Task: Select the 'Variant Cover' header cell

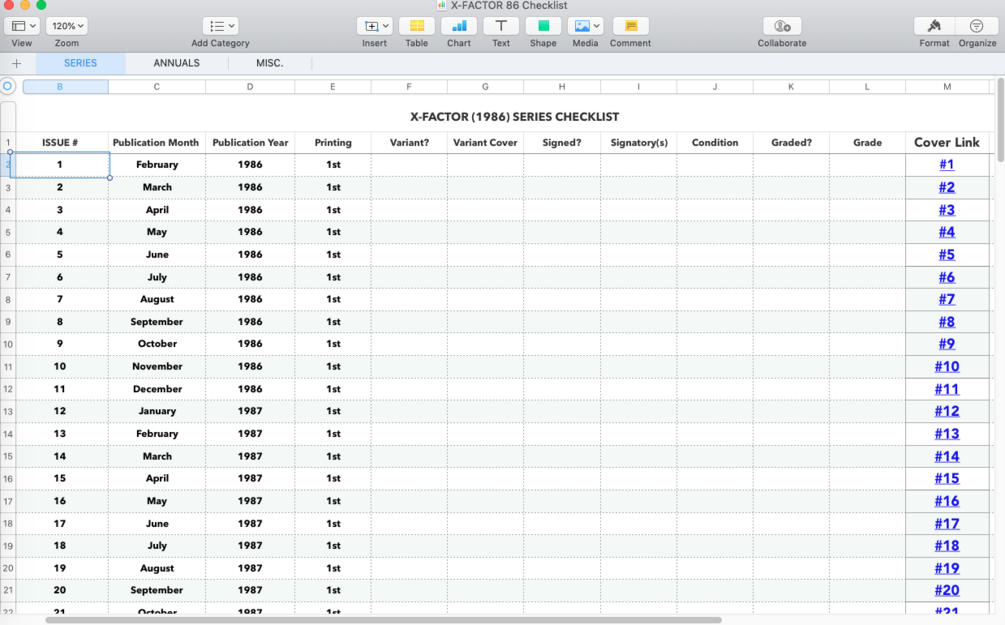Action: 485,143
